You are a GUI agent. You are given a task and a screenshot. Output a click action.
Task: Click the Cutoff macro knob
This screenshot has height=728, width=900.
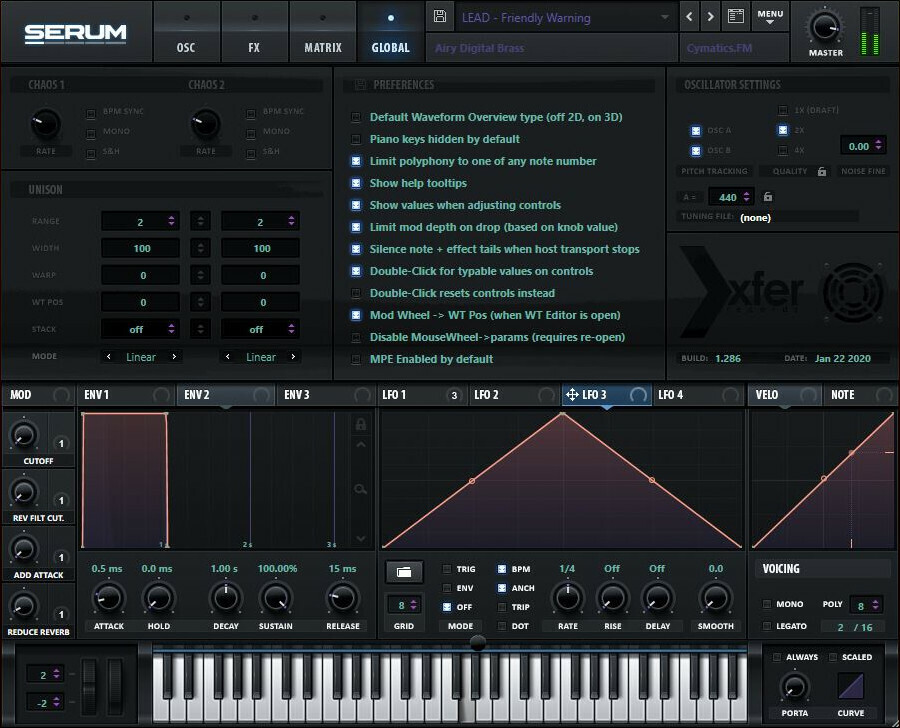tap(24, 436)
